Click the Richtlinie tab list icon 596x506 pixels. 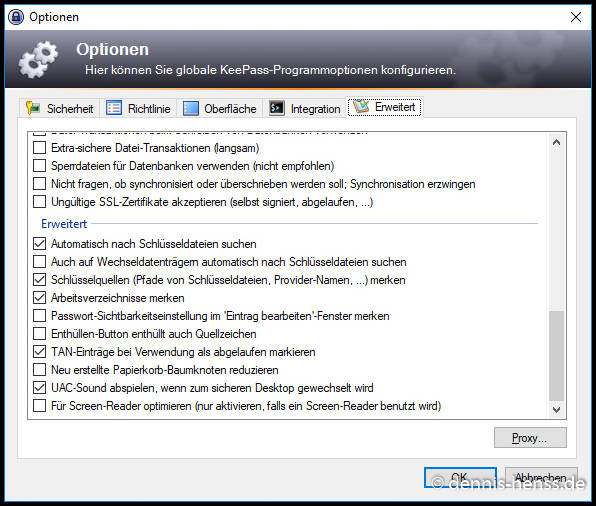tap(114, 108)
